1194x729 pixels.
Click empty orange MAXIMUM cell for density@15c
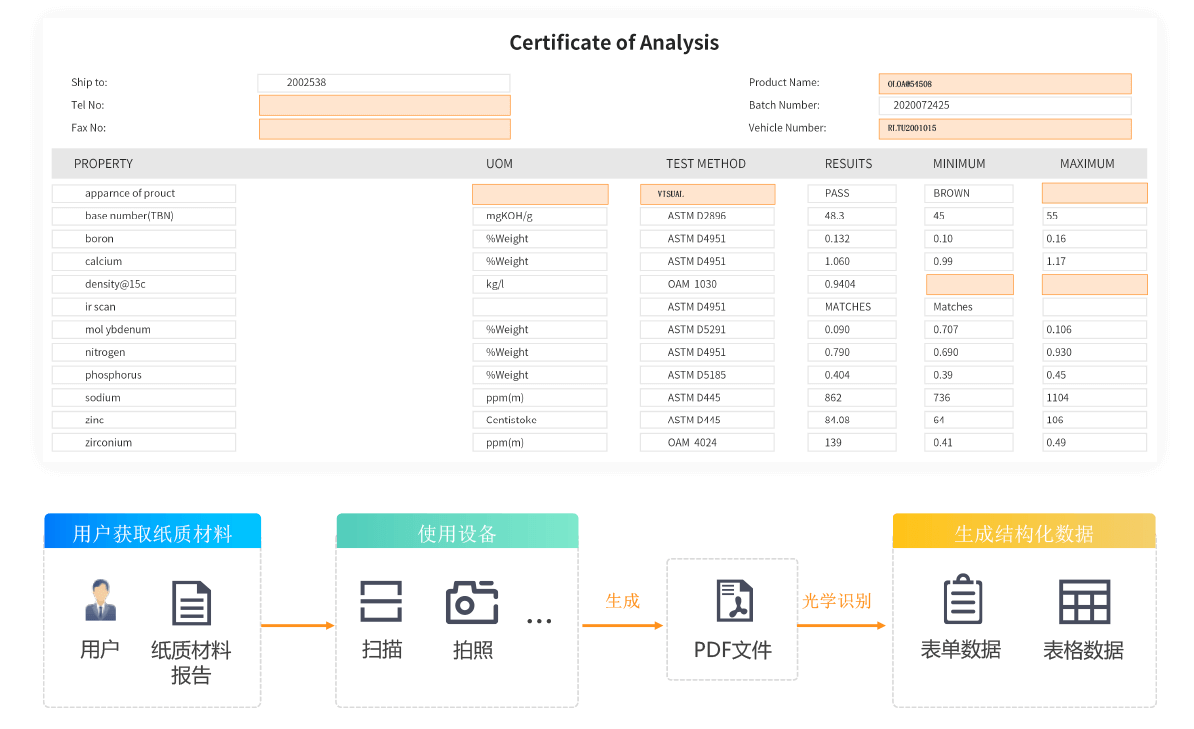click(x=1094, y=285)
